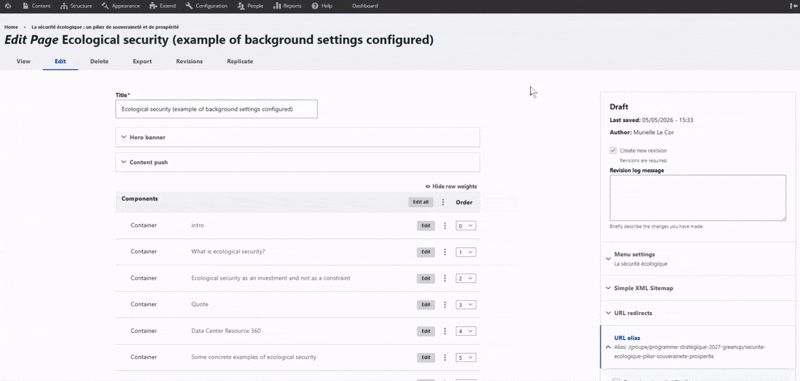Click the 'Quote' component label text

pos(199,304)
